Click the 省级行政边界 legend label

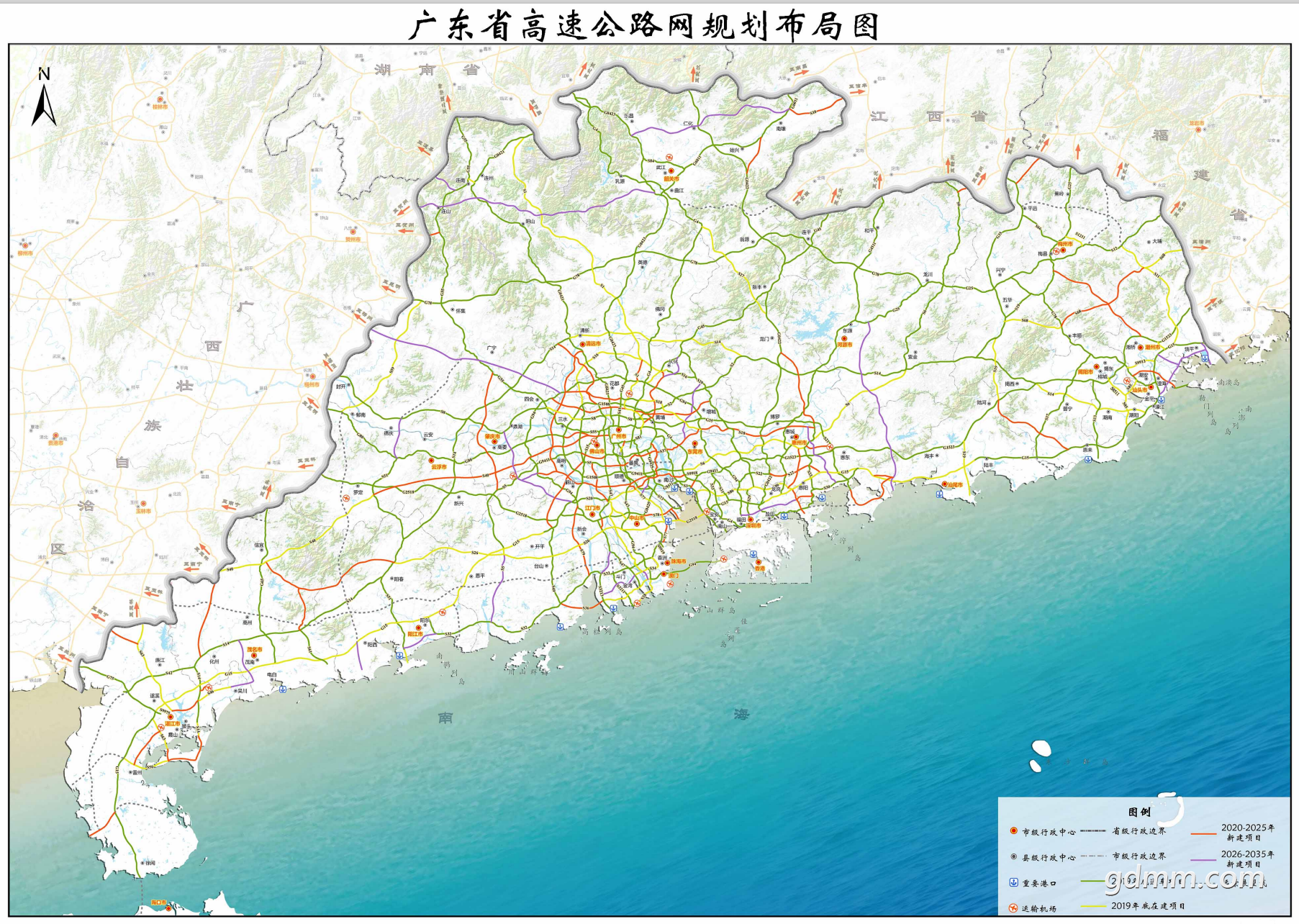pyautogui.click(x=1139, y=831)
